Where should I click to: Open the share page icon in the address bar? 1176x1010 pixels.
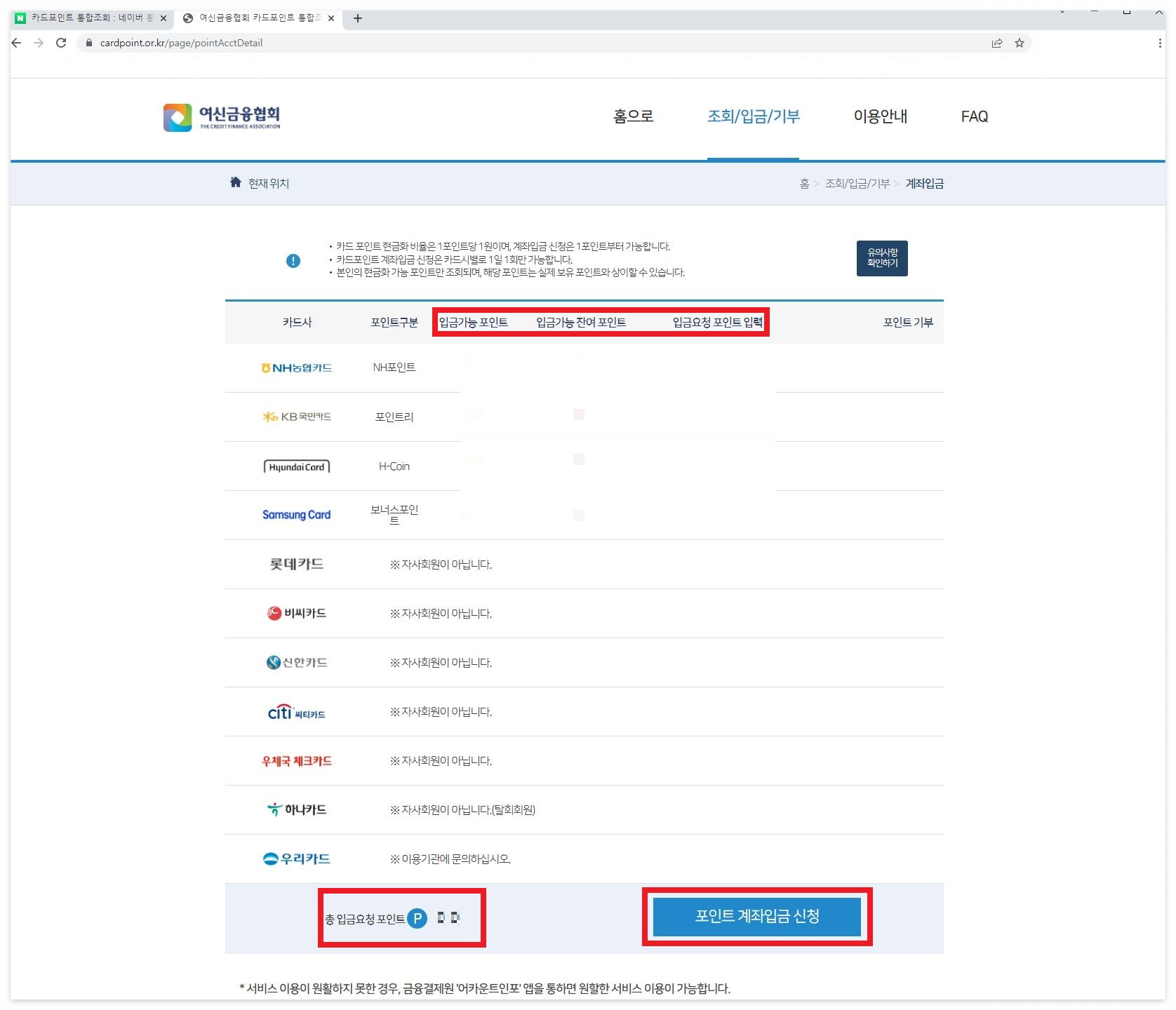997,43
